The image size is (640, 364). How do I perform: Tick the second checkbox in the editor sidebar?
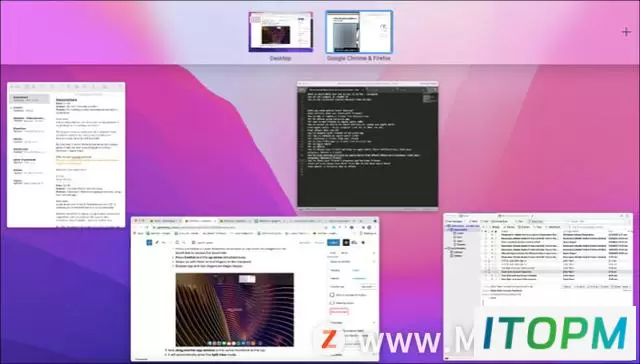pos(332,303)
